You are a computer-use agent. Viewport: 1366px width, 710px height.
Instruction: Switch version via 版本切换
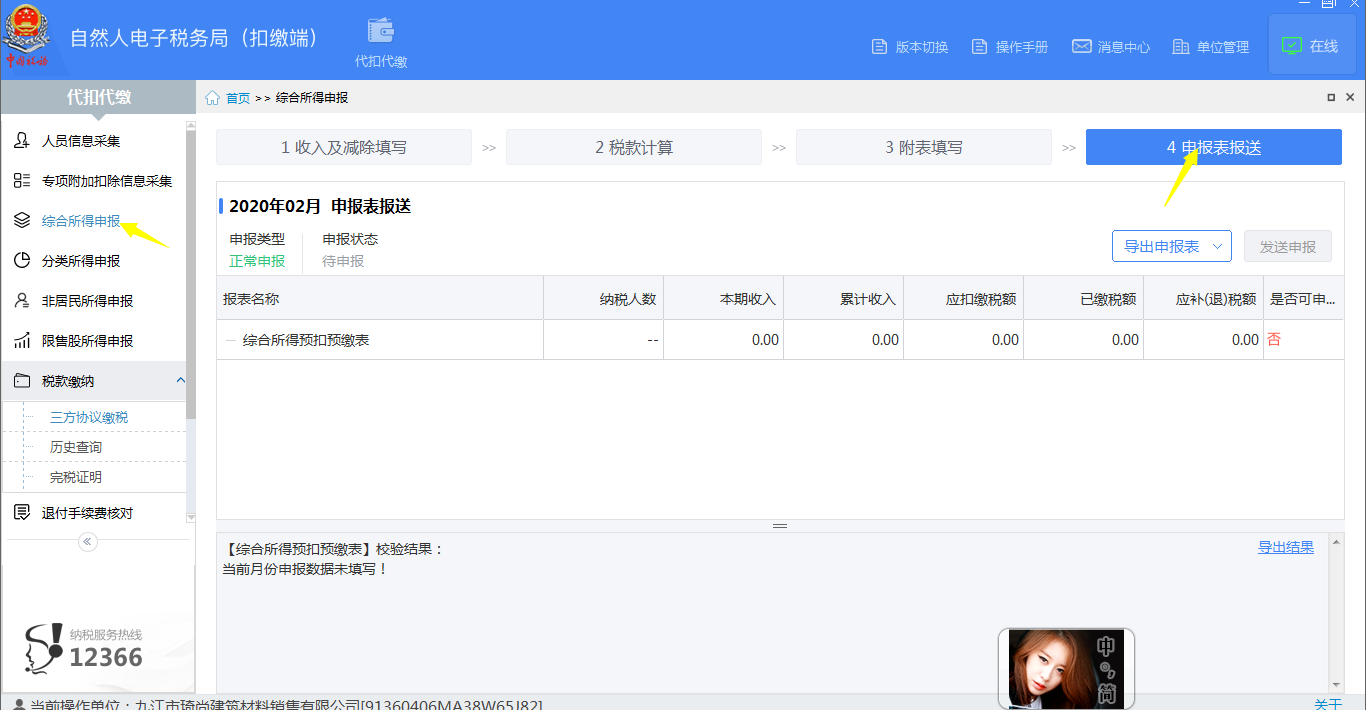910,46
